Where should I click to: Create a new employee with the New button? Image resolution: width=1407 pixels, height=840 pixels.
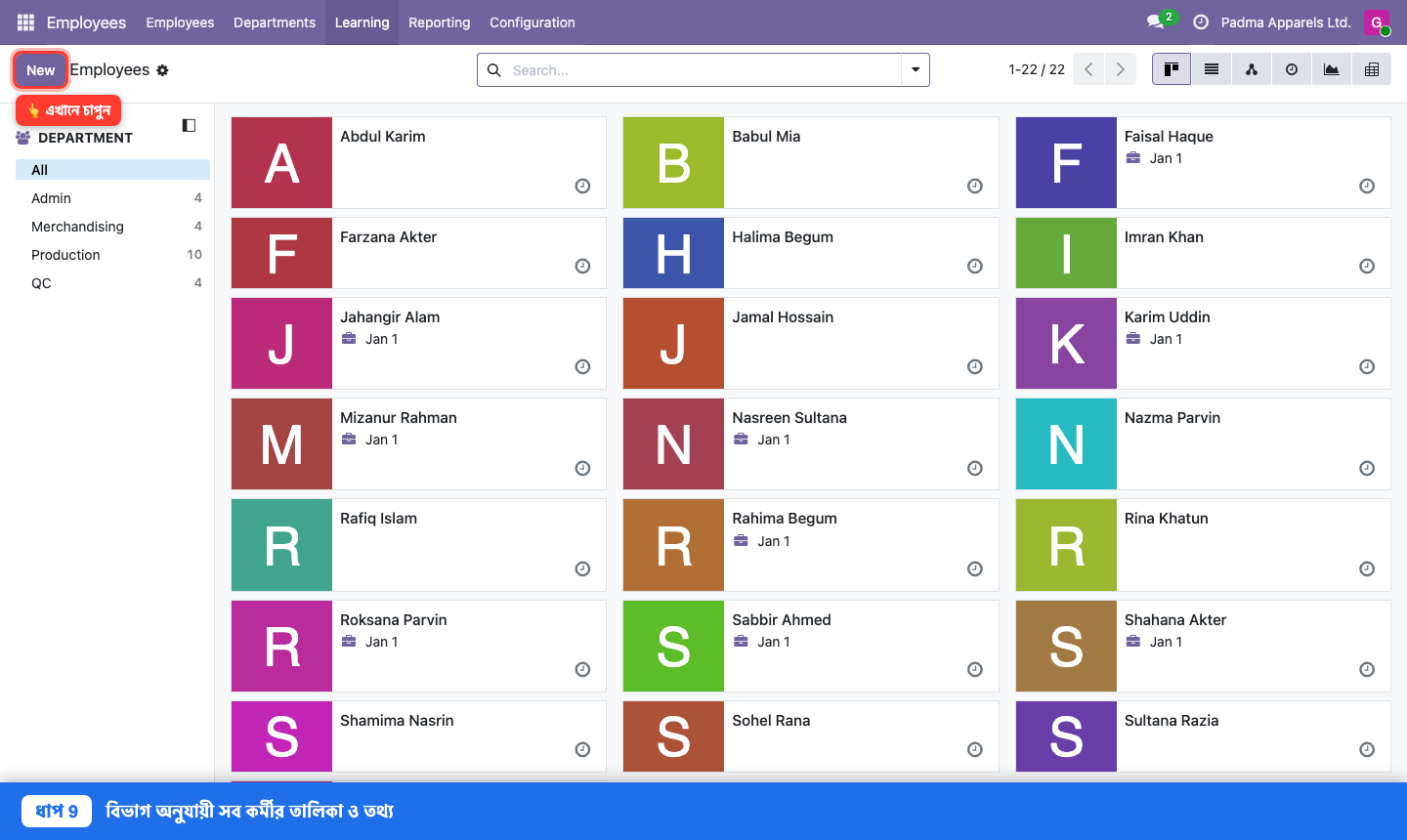[41, 70]
